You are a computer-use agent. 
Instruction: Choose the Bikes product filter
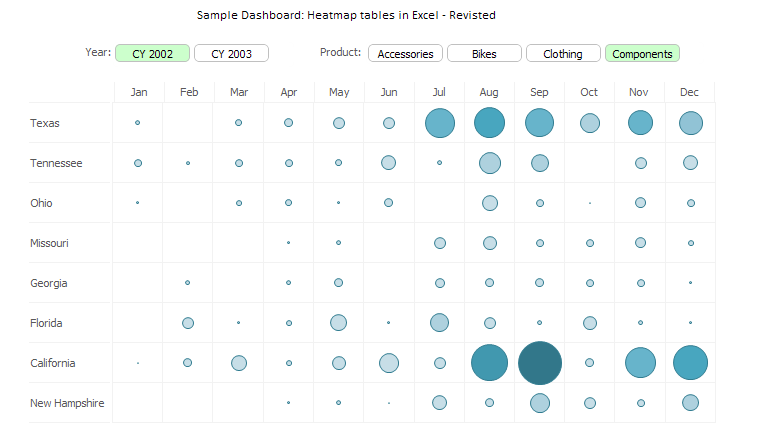(484, 53)
